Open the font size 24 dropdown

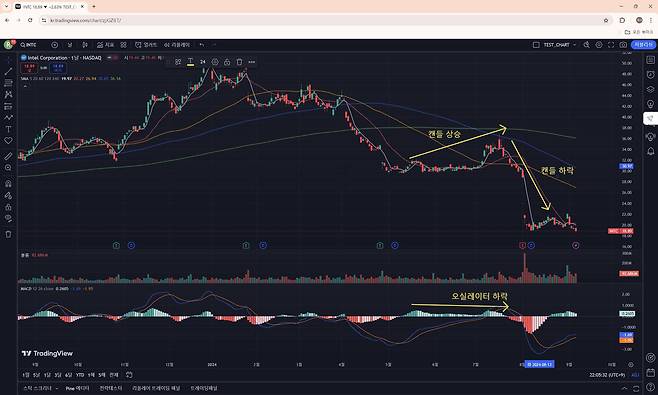coord(203,62)
